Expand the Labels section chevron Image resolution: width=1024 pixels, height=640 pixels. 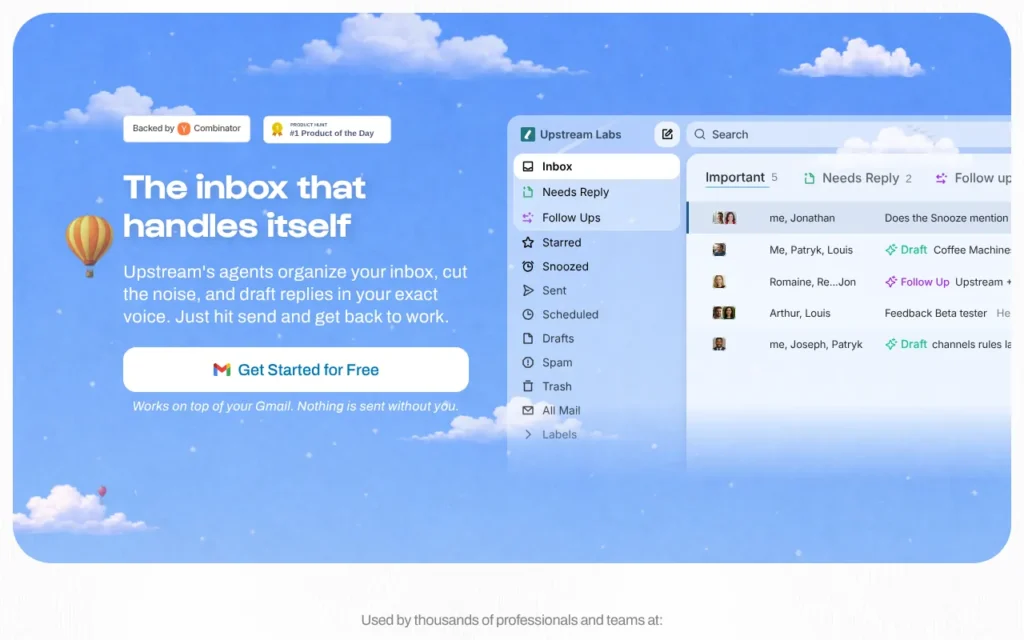(x=528, y=434)
